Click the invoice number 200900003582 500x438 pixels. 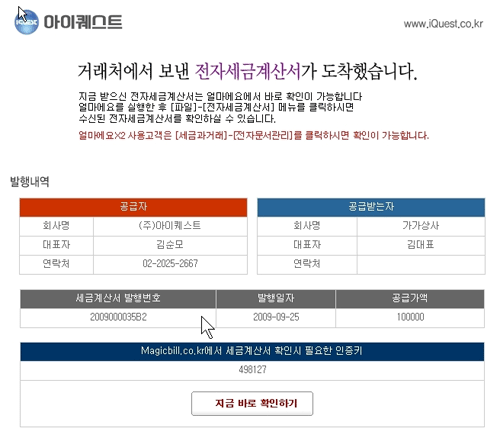click(x=118, y=317)
